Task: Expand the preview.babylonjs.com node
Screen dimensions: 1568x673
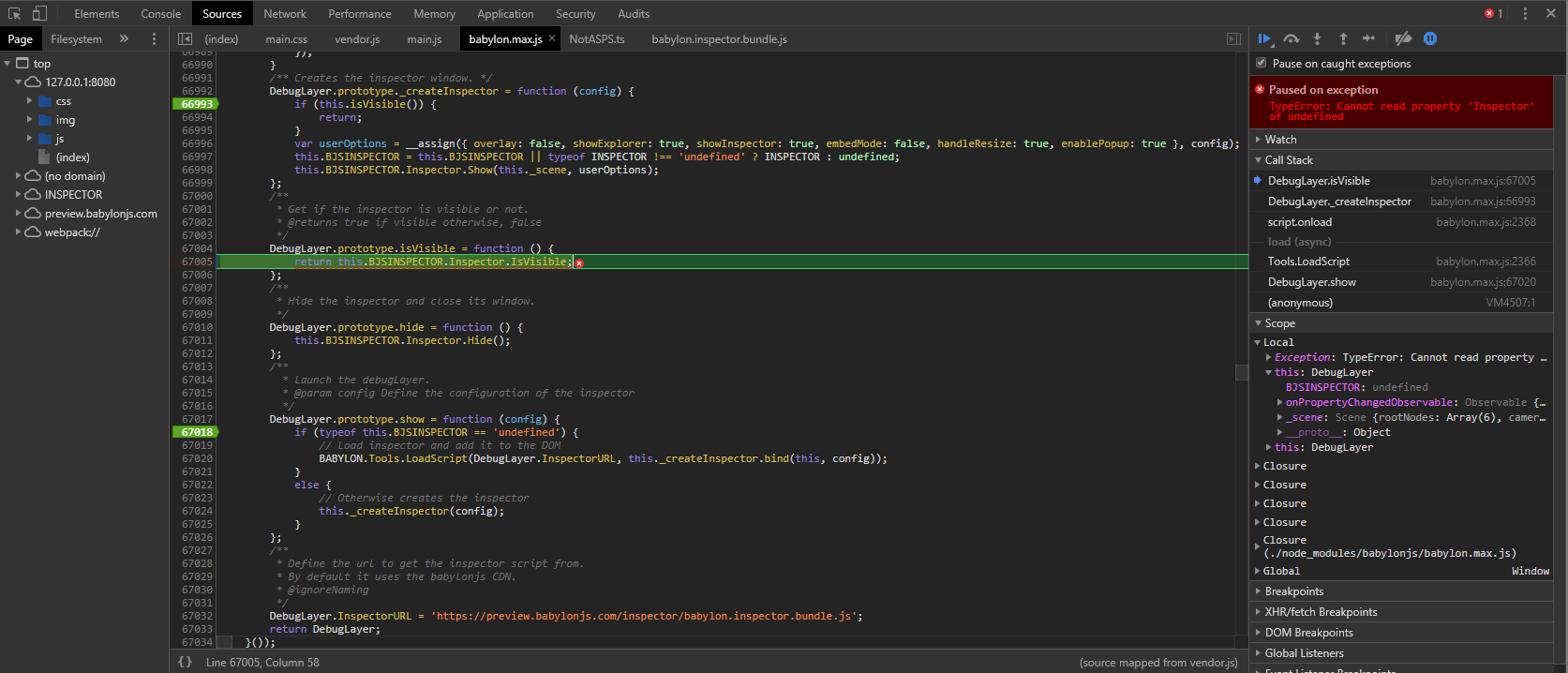Action: (18, 214)
